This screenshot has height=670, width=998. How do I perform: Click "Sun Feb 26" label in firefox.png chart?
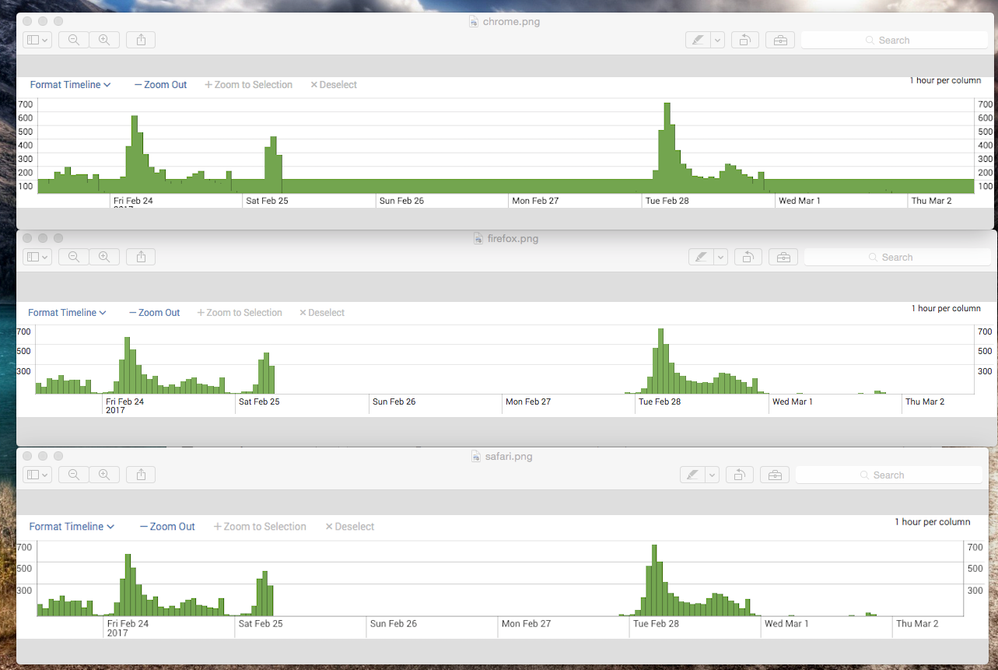pyautogui.click(x=394, y=401)
